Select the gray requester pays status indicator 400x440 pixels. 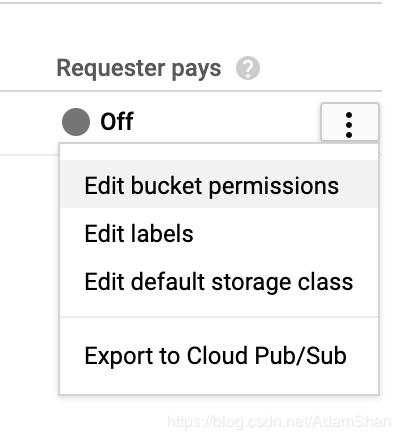click(x=76, y=122)
